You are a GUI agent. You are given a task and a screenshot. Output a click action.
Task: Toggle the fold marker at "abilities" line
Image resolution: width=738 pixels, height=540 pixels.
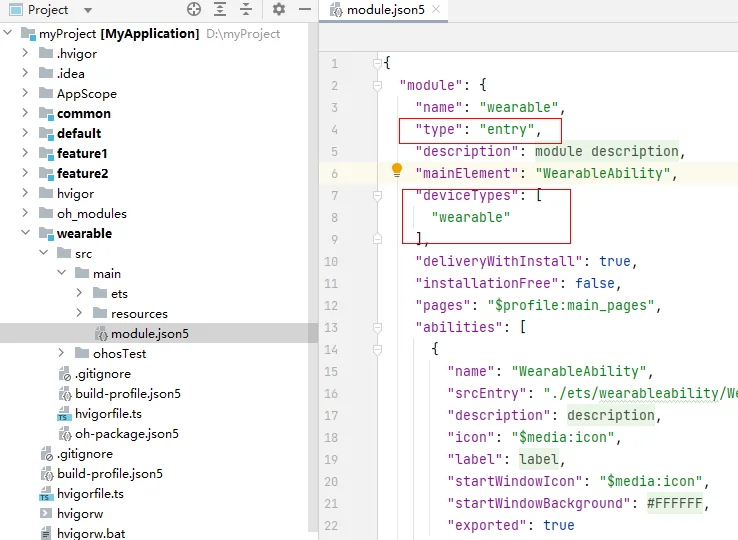[377, 327]
